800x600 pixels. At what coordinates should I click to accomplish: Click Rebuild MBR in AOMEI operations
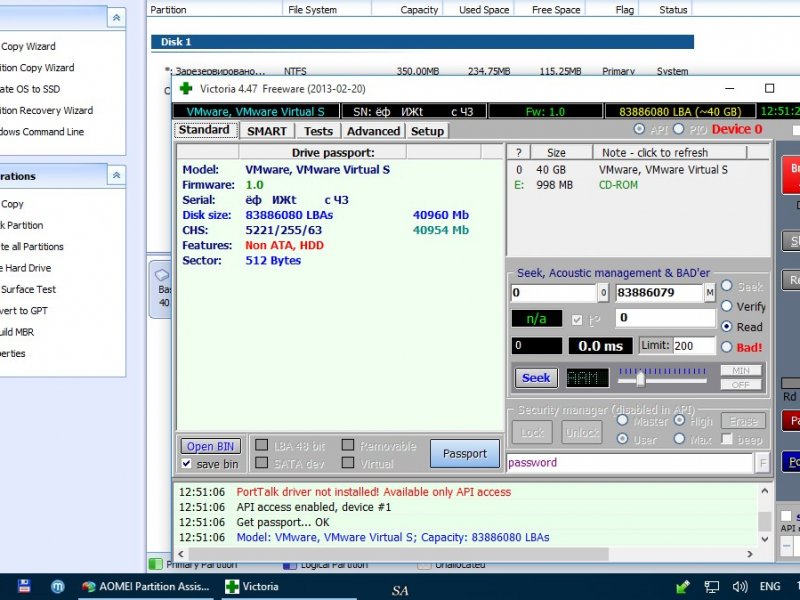pyautogui.click(x=17, y=332)
